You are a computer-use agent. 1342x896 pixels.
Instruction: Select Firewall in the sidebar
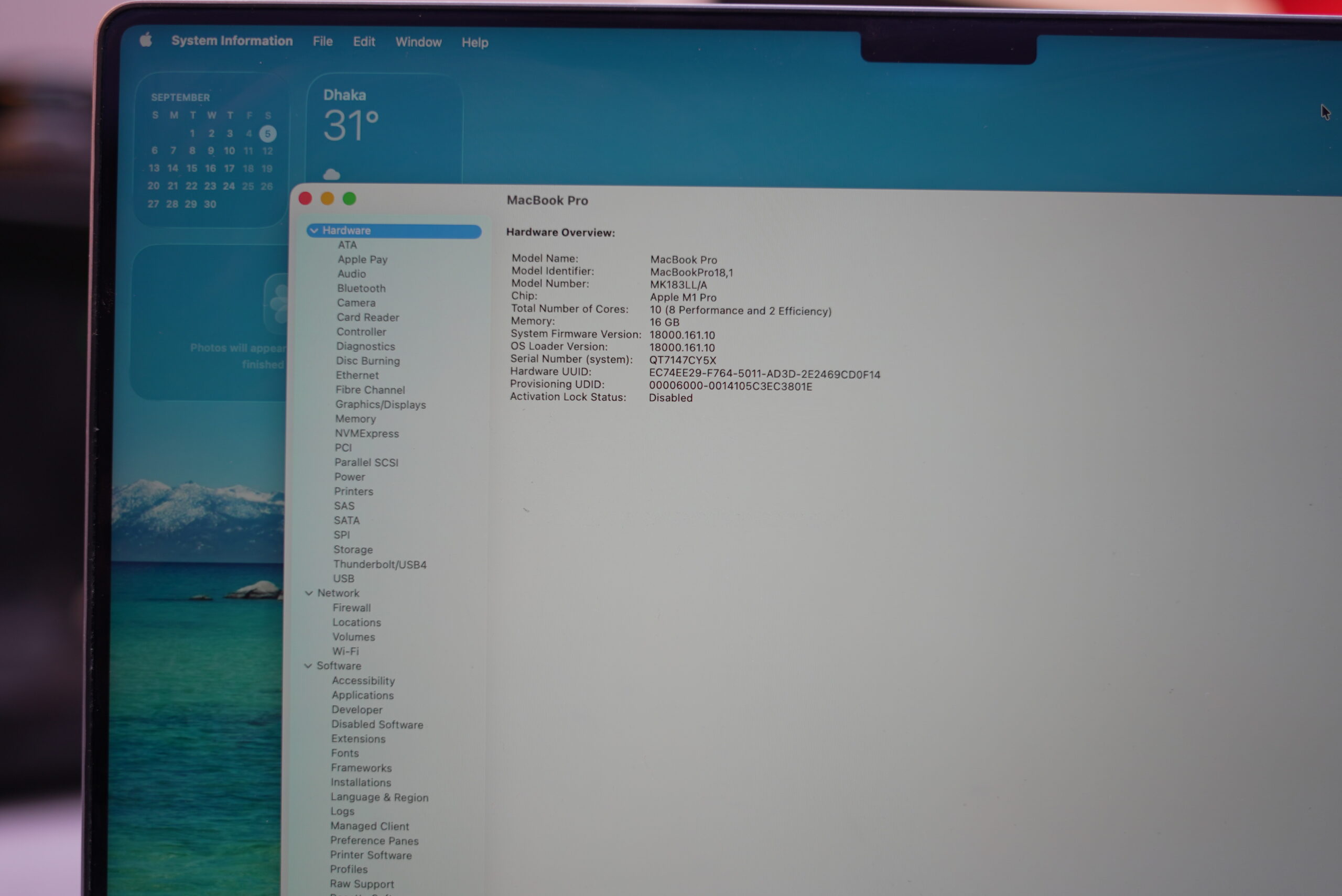click(x=352, y=608)
